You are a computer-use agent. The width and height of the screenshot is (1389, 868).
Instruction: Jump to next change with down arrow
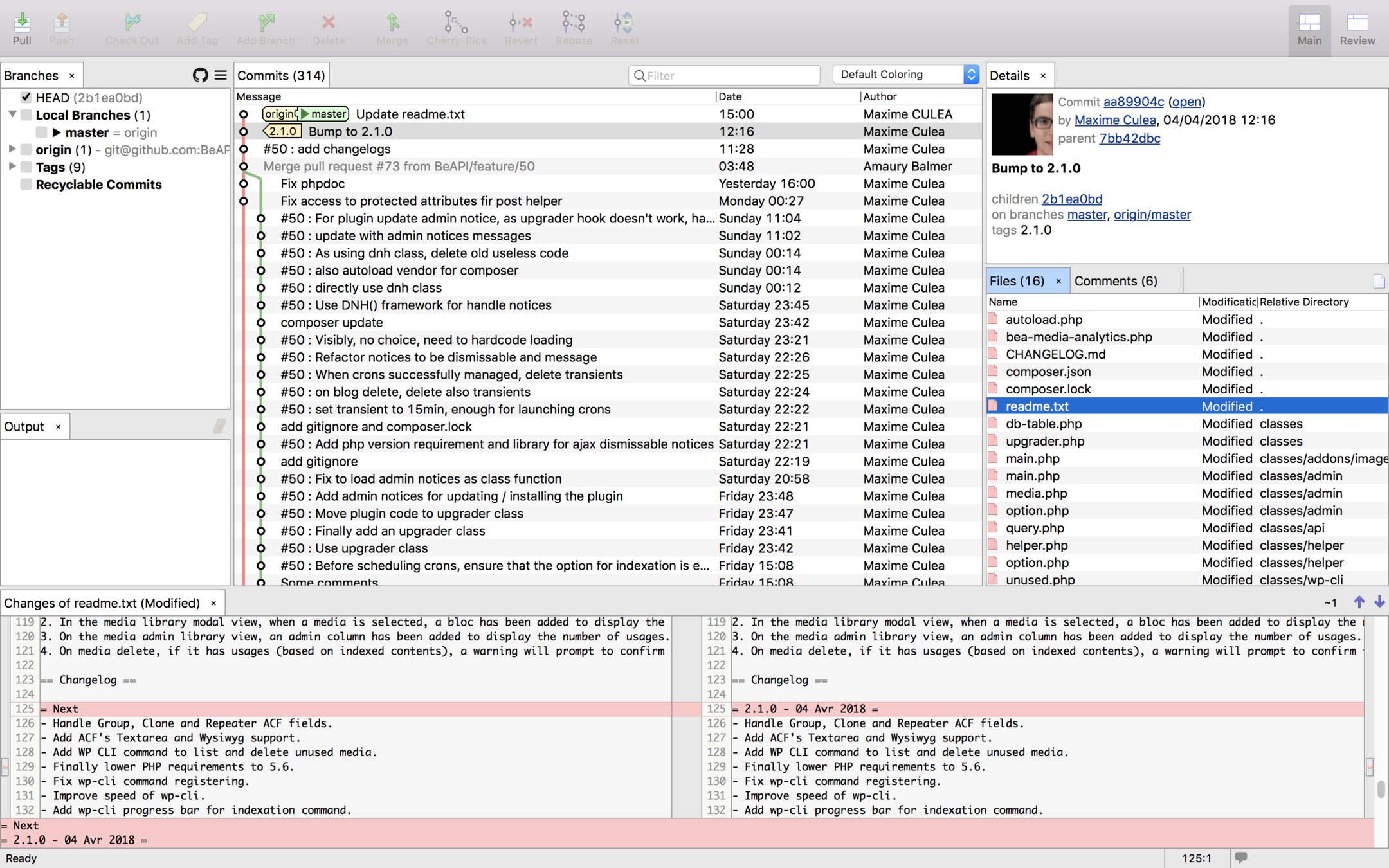click(1379, 602)
